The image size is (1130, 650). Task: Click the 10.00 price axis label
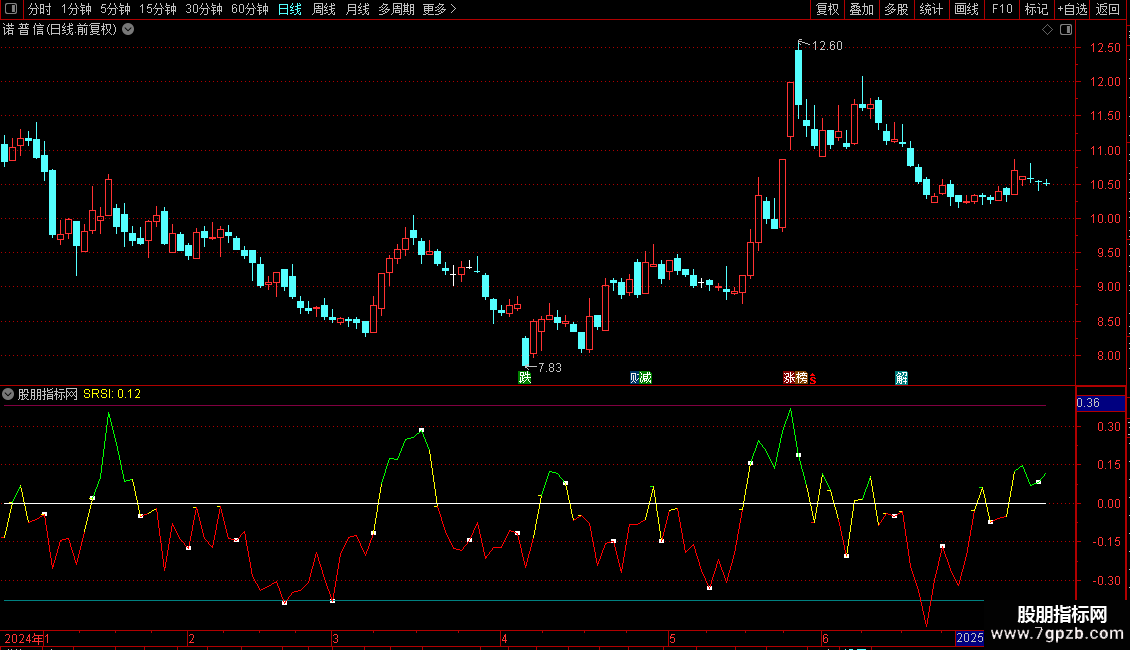pyautogui.click(x=1105, y=218)
